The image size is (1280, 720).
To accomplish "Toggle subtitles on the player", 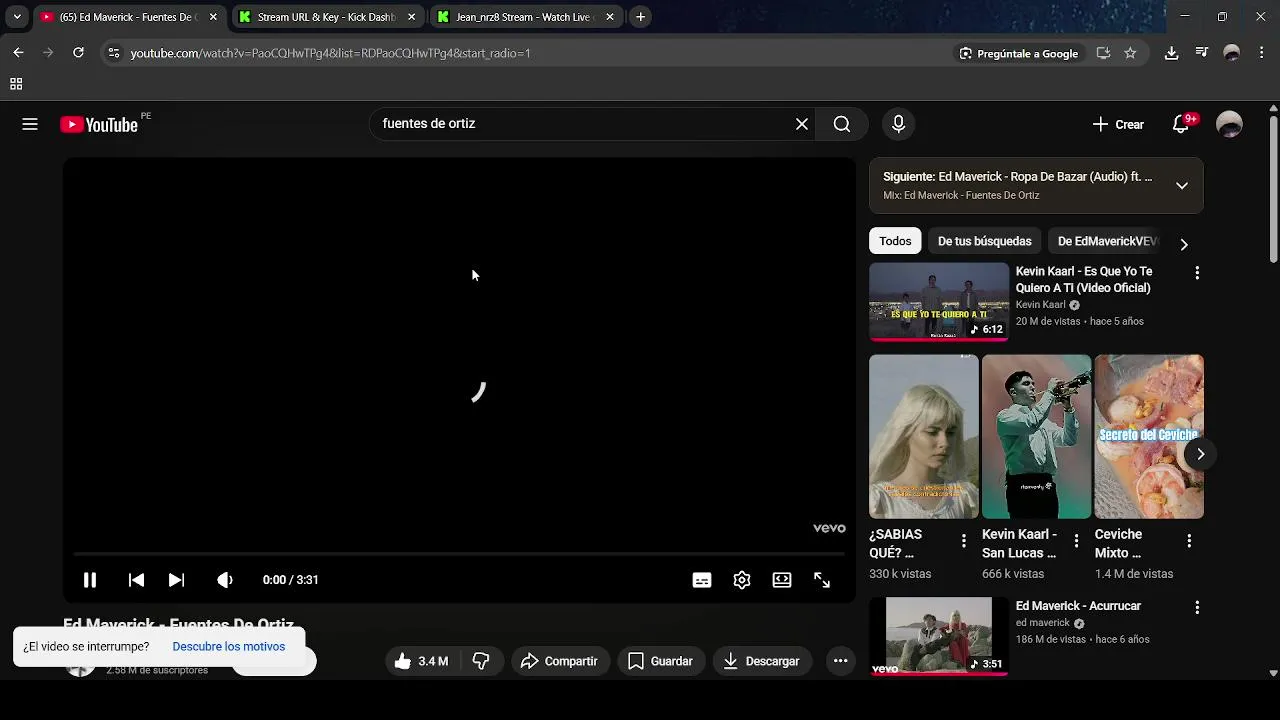I will [x=702, y=580].
